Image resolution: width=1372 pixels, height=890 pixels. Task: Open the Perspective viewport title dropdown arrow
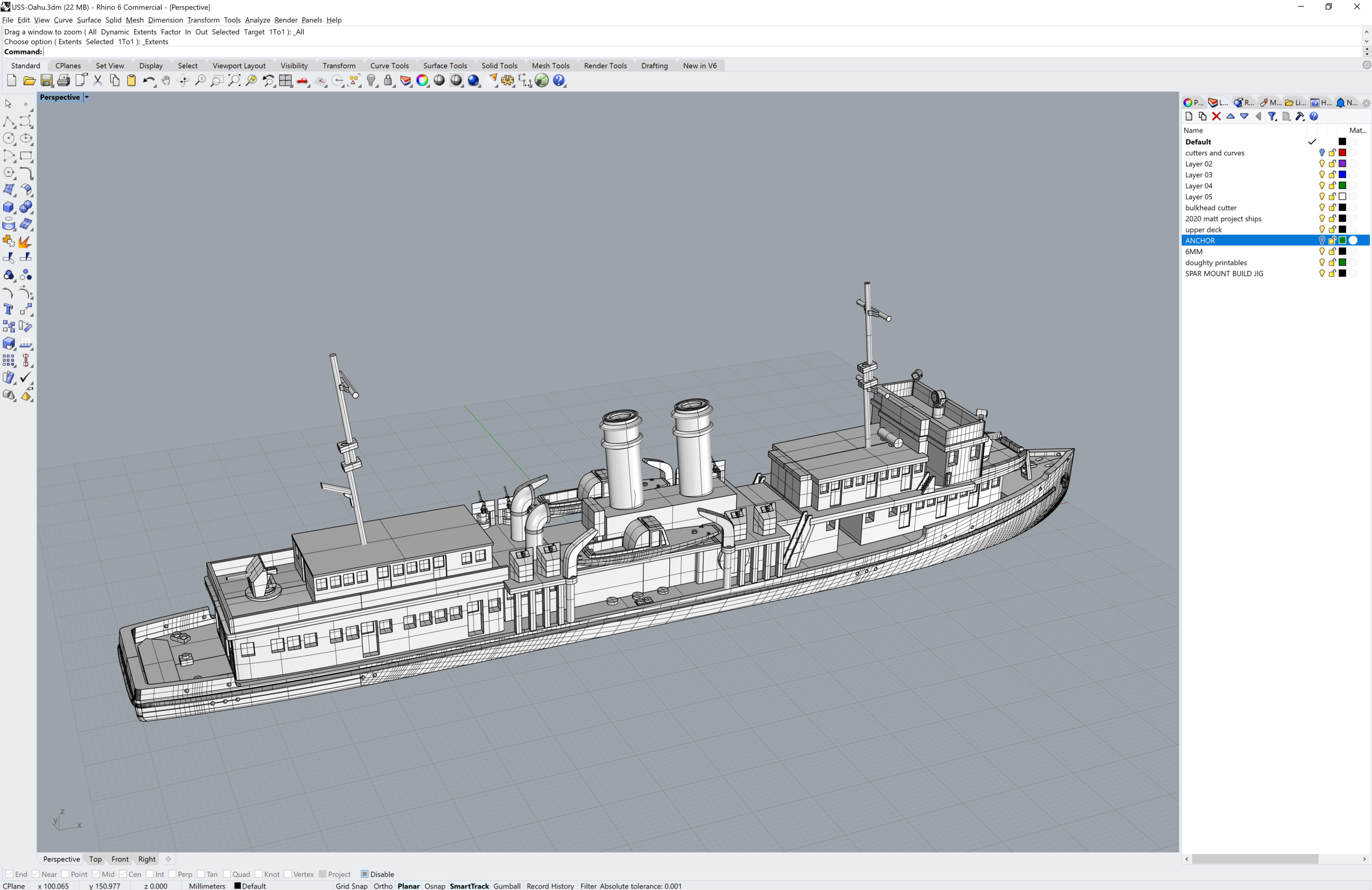click(x=87, y=98)
